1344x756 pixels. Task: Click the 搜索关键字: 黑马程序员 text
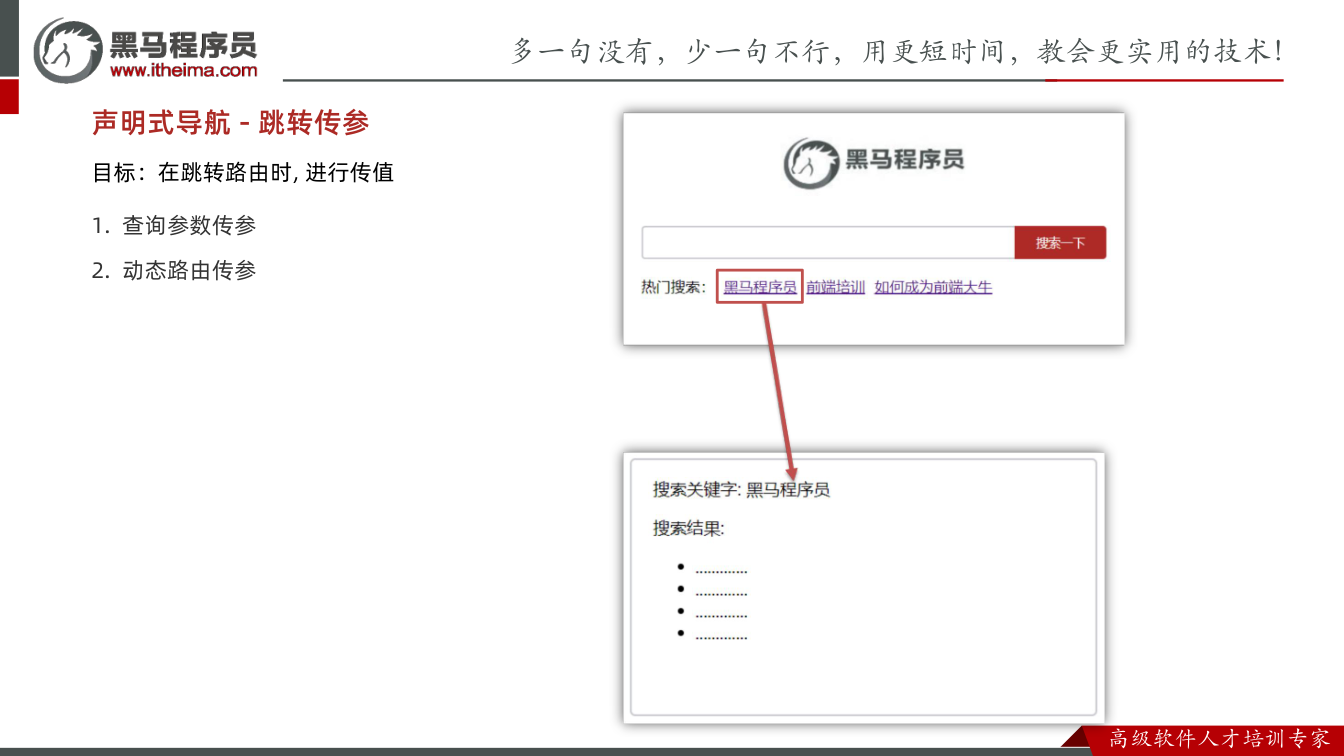tap(741, 489)
